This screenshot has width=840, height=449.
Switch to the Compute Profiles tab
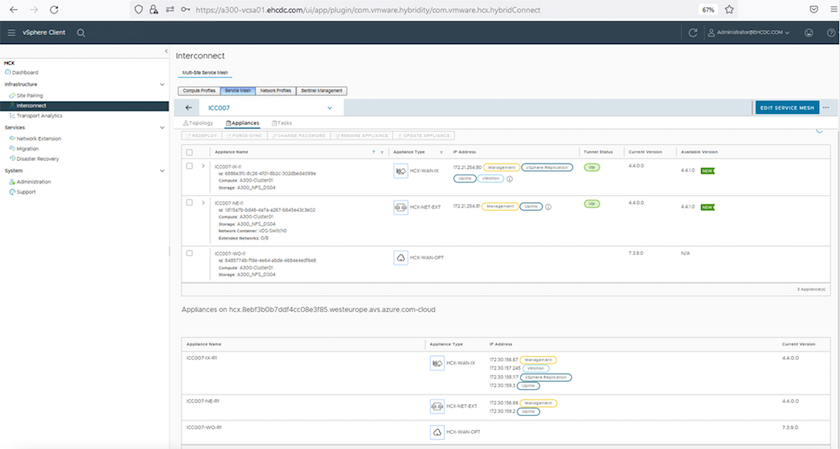coord(198,90)
